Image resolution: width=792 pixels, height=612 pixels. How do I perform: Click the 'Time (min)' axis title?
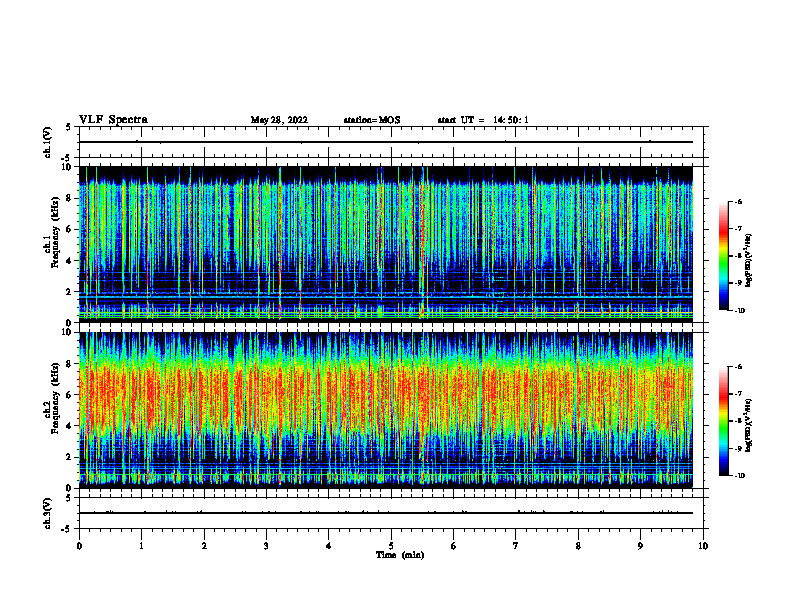(400, 555)
